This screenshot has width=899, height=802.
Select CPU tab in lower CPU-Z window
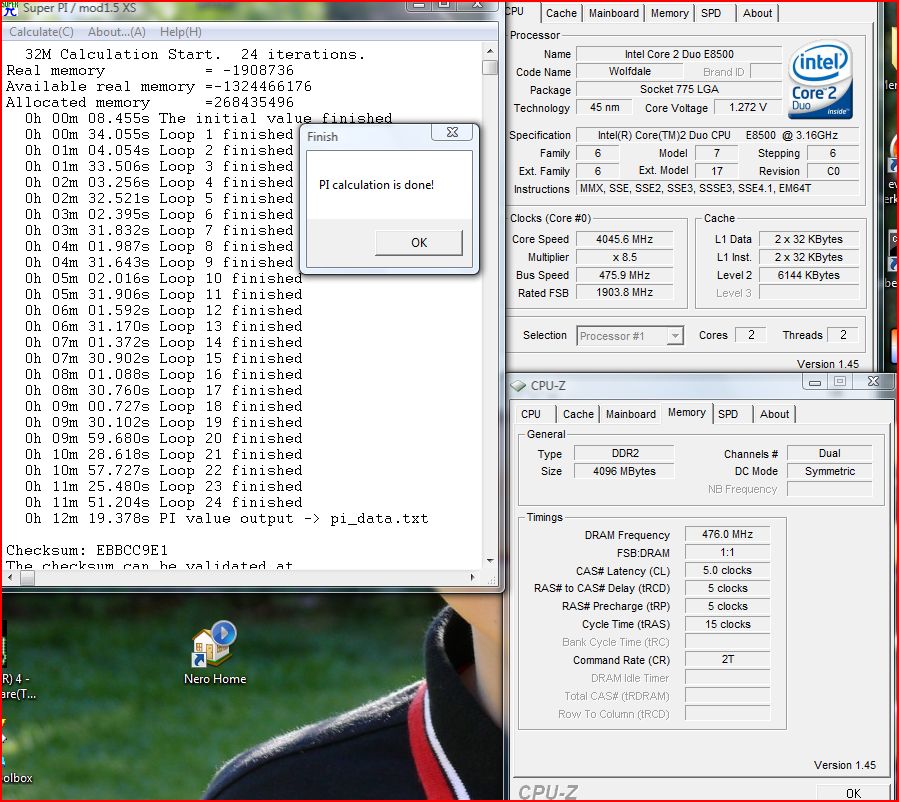point(531,414)
